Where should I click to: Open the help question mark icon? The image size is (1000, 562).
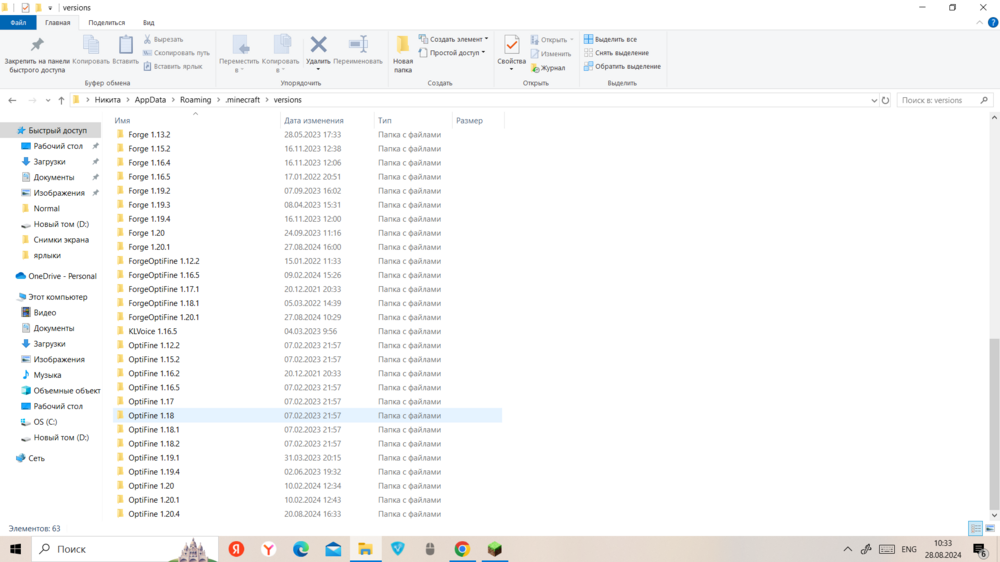992,22
